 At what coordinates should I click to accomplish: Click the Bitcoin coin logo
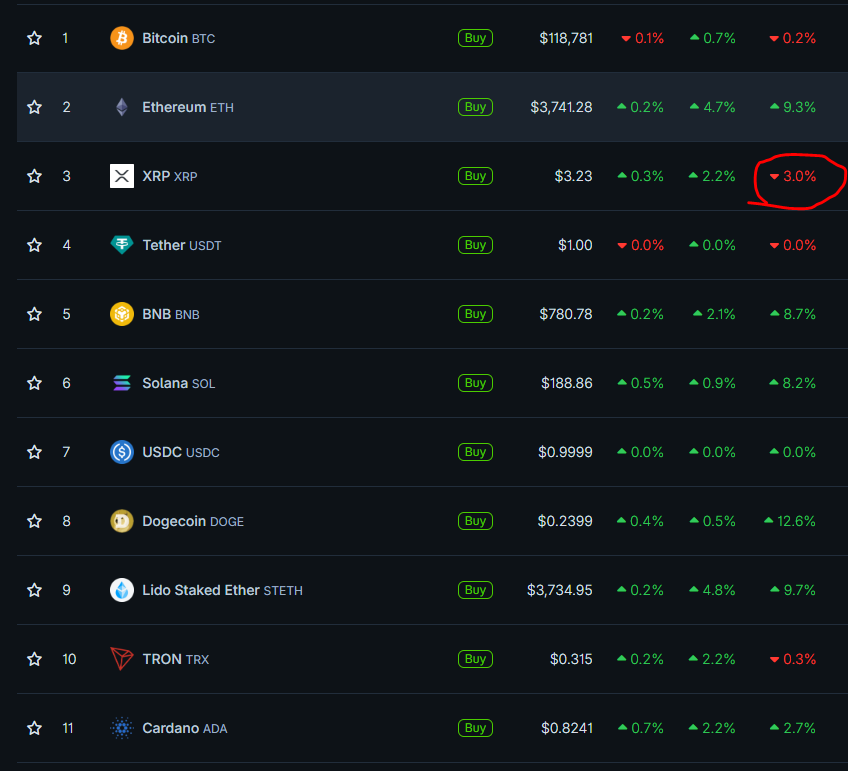click(x=122, y=38)
